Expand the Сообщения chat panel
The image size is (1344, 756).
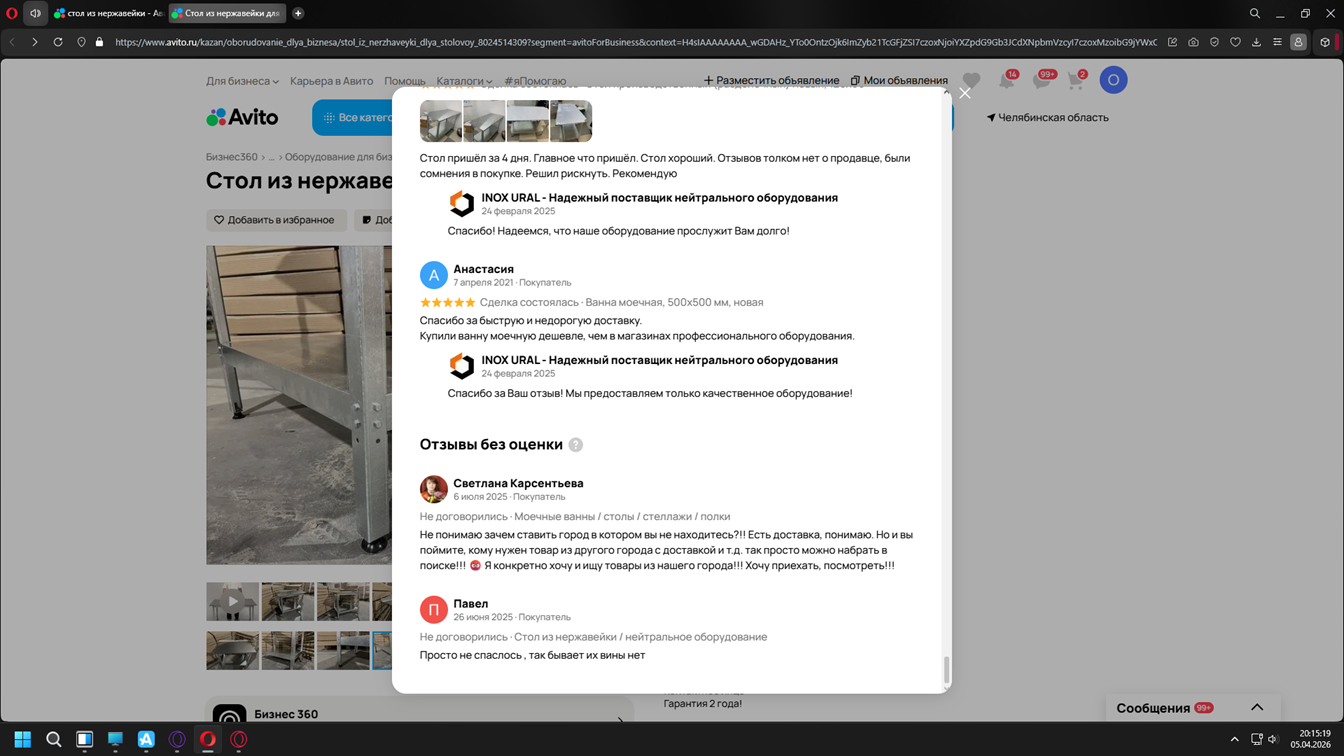pos(1257,707)
